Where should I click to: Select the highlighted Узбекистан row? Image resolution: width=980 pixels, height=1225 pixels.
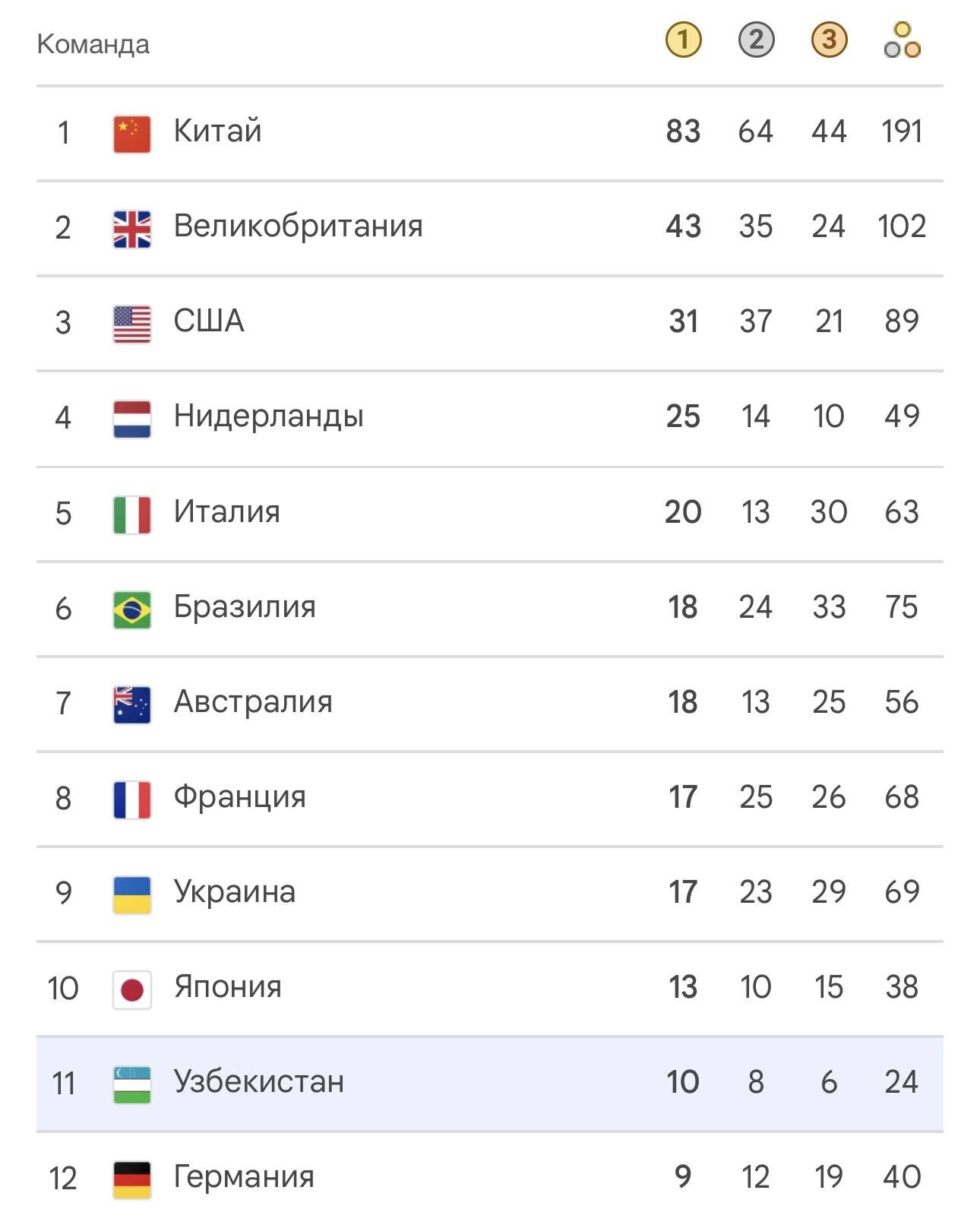click(490, 1083)
